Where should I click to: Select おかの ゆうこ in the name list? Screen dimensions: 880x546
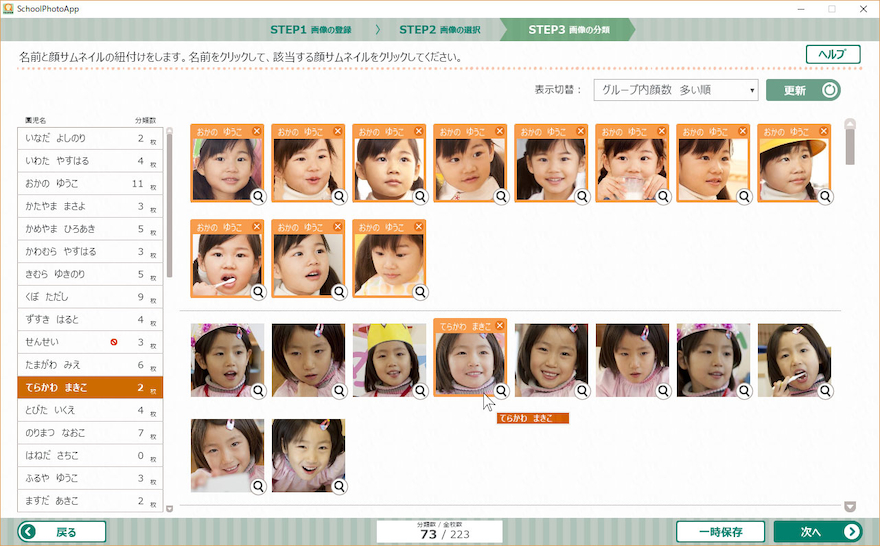90,183
